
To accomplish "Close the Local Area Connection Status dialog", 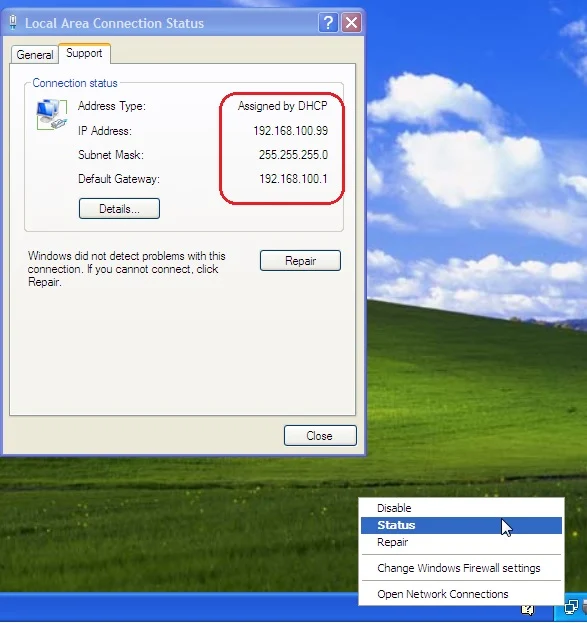I will pos(320,436).
